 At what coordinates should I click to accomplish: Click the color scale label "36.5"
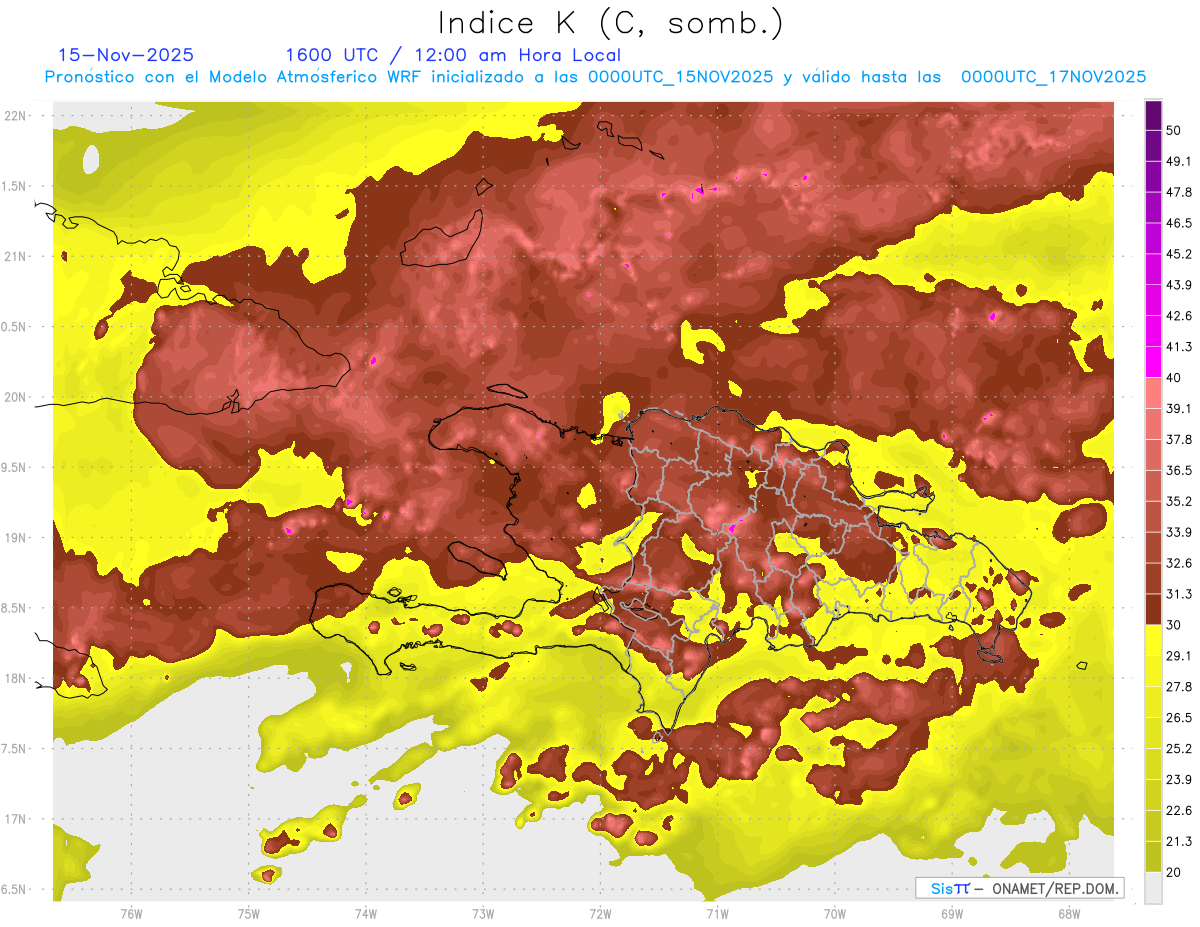[1179, 470]
